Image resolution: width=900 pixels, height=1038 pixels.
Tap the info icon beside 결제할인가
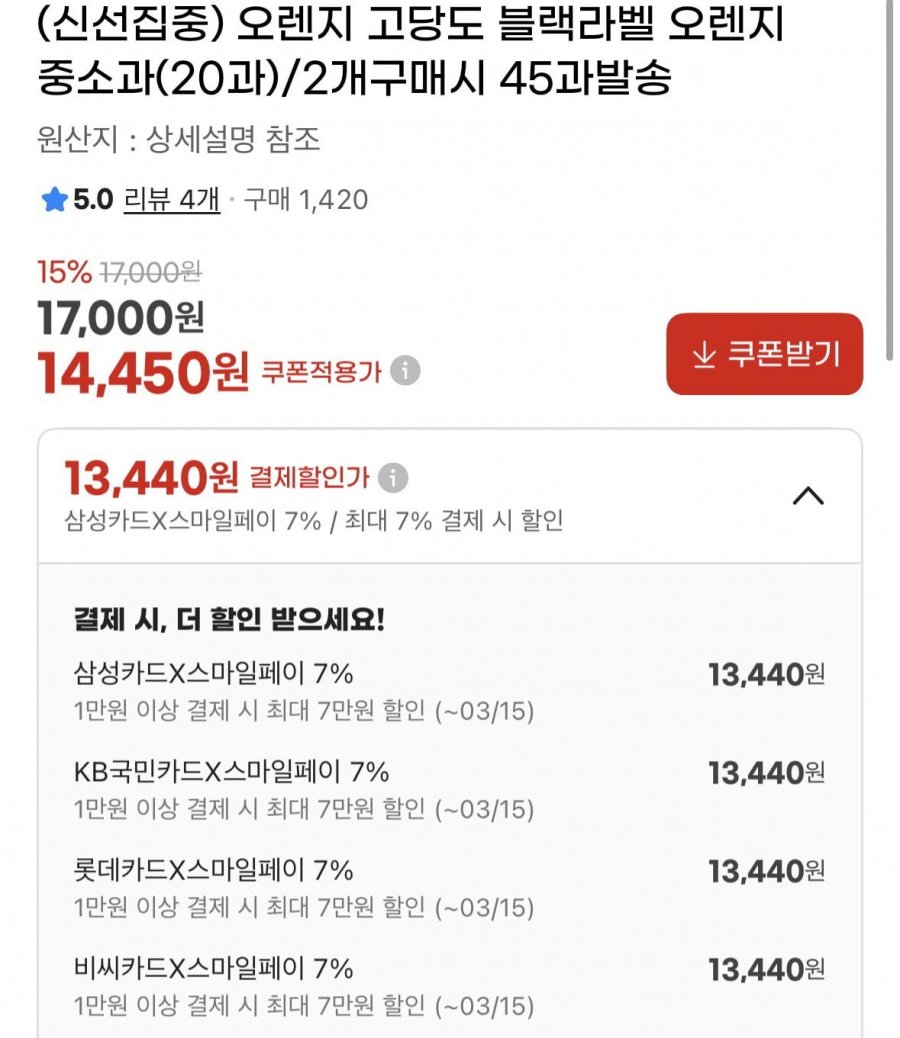tap(393, 478)
